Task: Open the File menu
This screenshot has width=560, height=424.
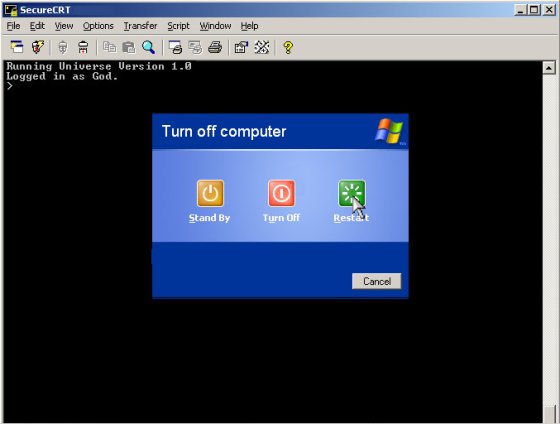Action: [14, 26]
